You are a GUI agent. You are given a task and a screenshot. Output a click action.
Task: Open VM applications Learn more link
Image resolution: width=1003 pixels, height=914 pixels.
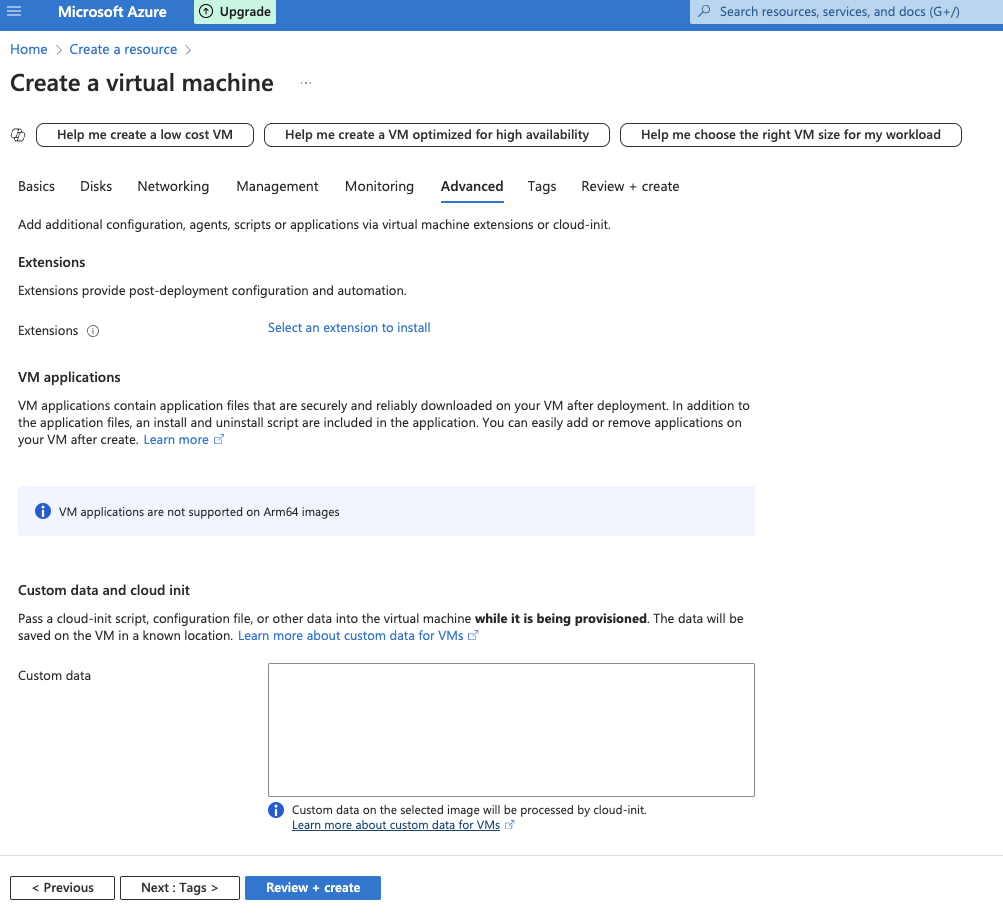176,439
